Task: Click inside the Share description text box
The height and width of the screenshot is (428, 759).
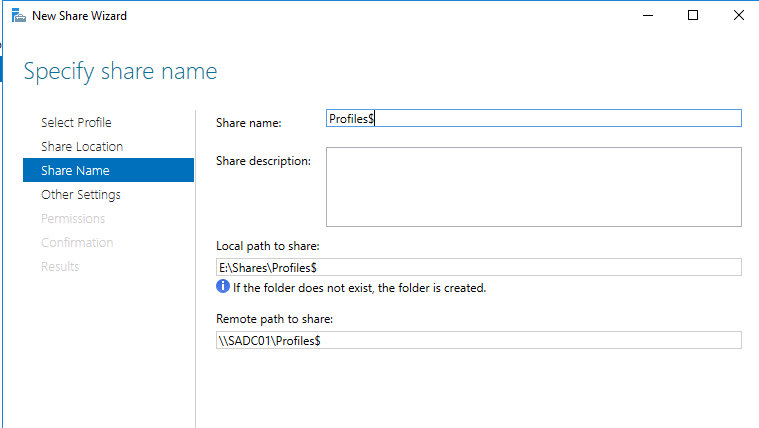Action: pyautogui.click(x=533, y=187)
